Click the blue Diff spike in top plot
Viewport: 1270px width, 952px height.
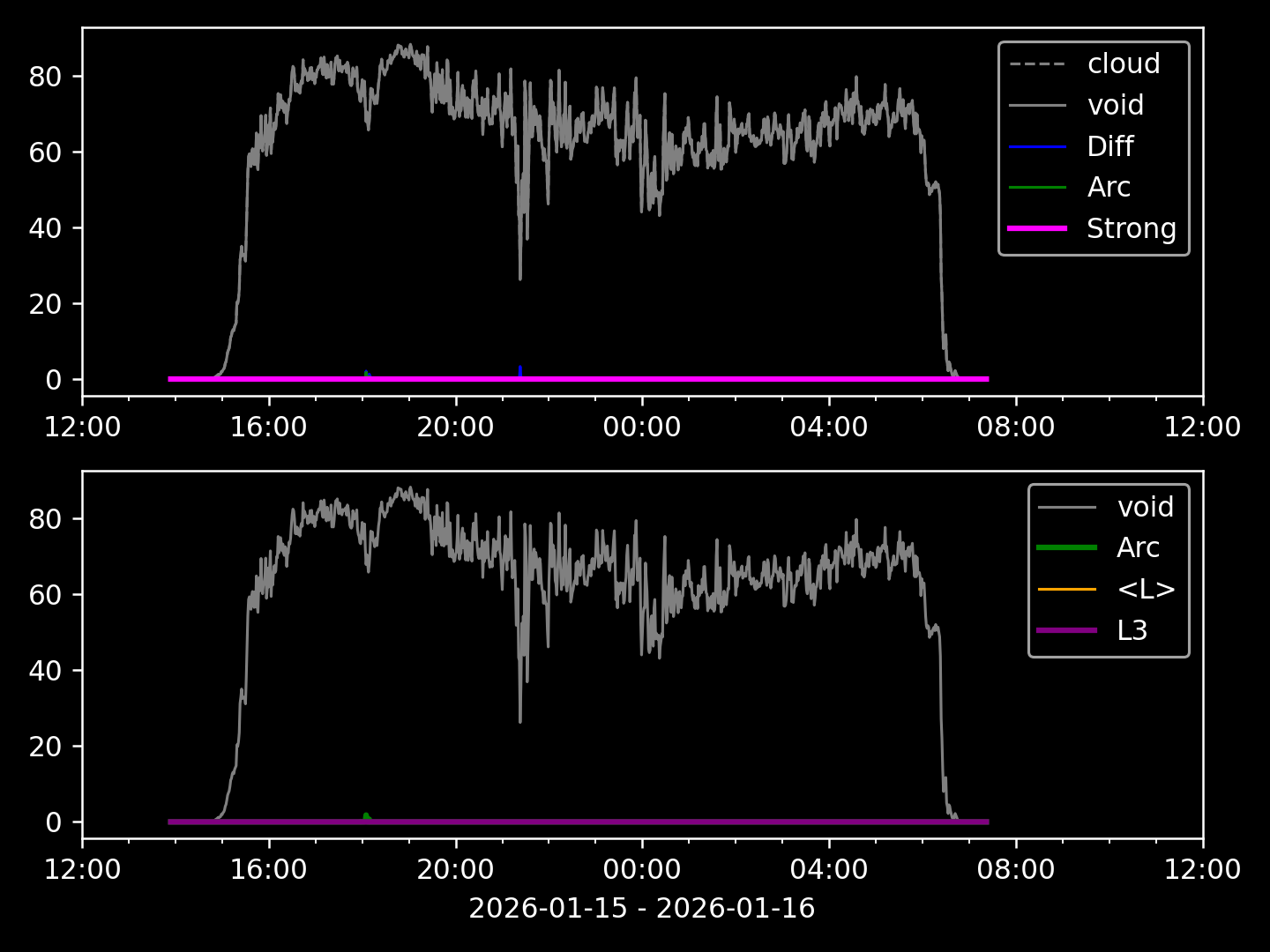coord(520,371)
